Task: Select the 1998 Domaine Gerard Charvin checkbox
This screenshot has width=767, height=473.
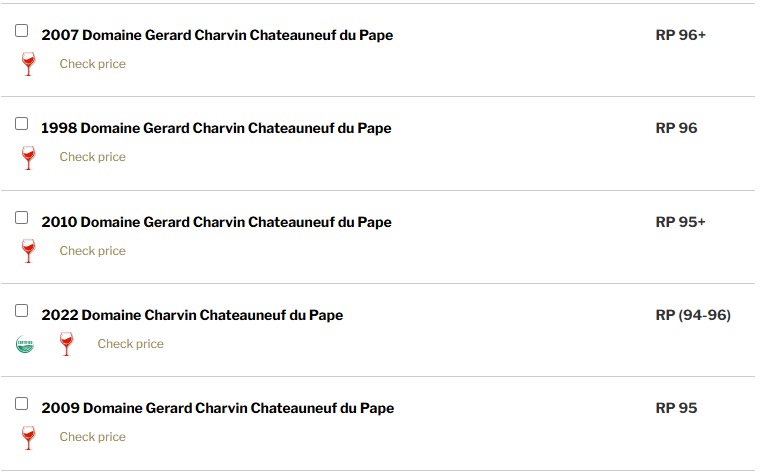Action: pos(22,123)
